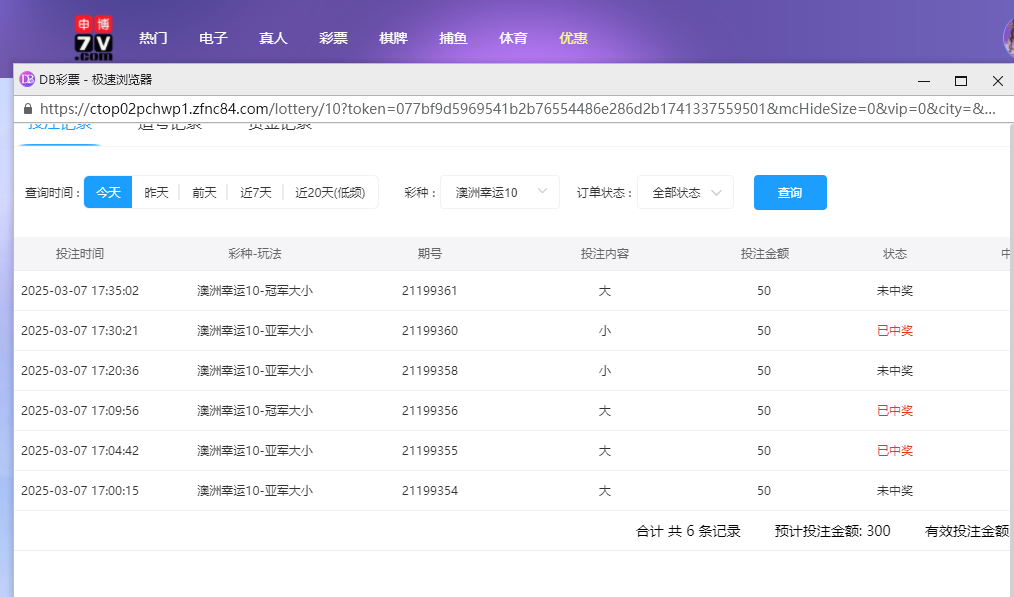Select the 今天 time filter
Image resolution: width=1014 pixels, height=597 pixels.
click(x=108, y=192)
